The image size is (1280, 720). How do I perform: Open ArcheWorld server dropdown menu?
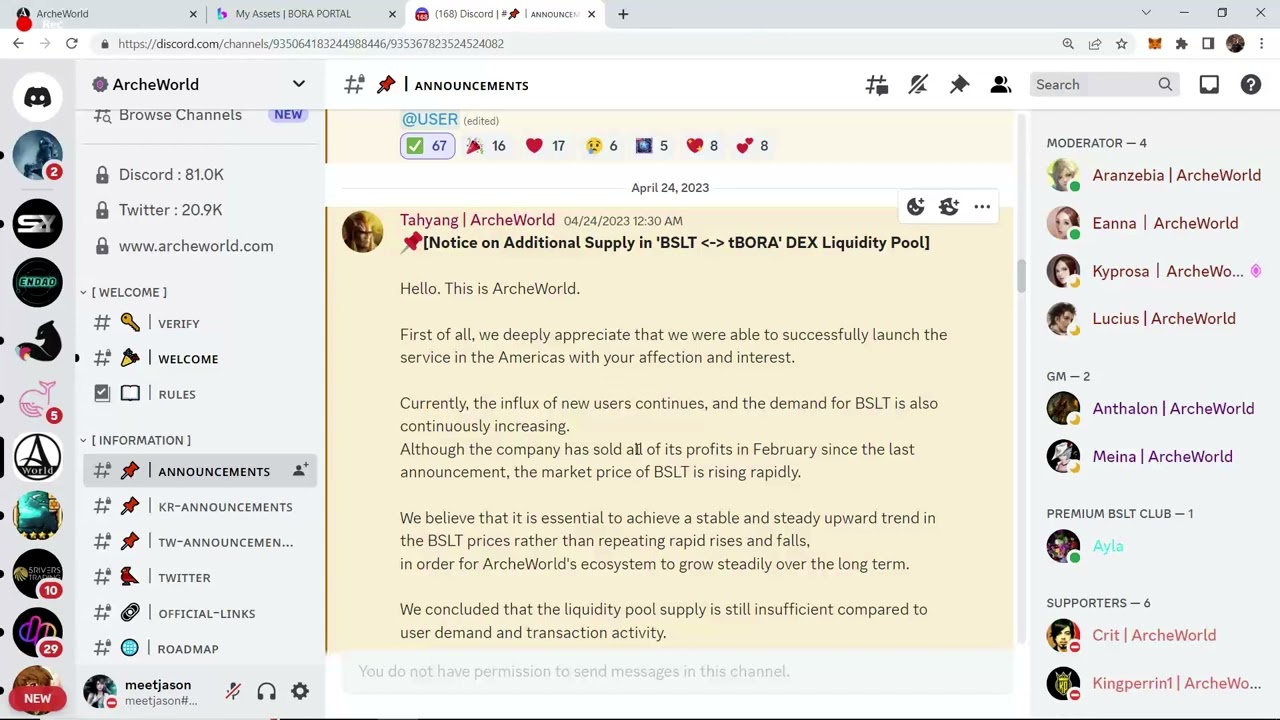[298, 84]
